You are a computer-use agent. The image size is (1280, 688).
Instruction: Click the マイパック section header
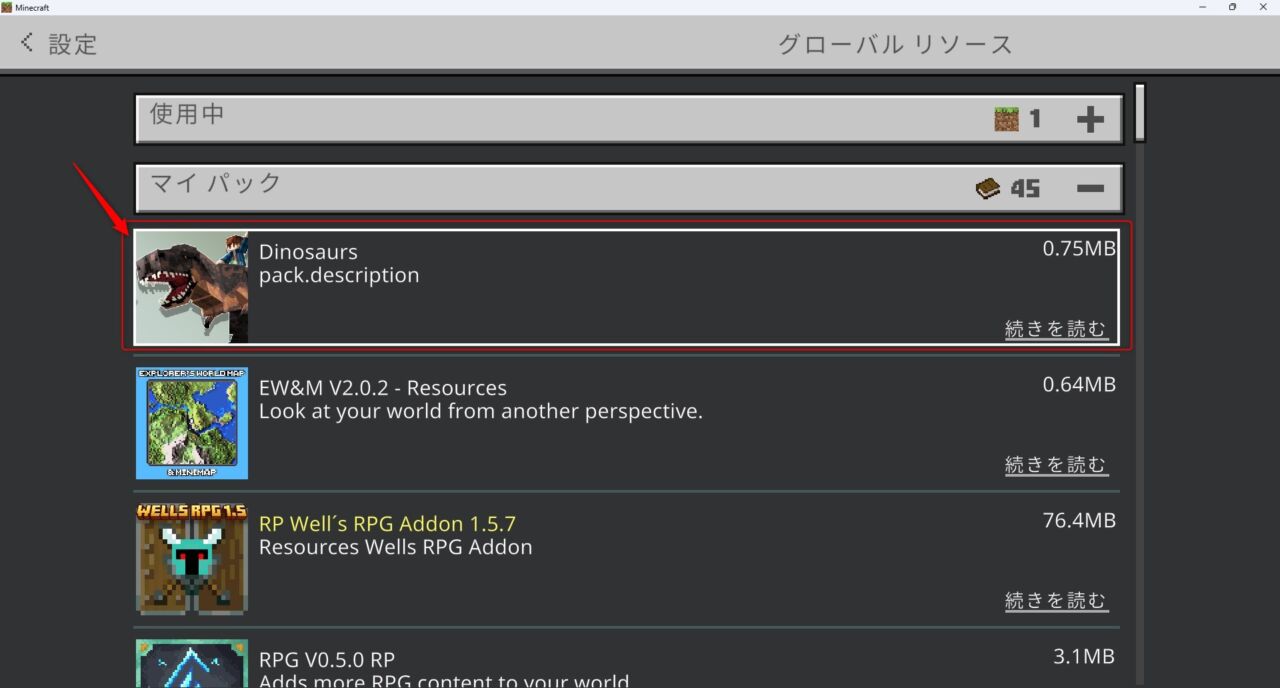pos(500,187)
